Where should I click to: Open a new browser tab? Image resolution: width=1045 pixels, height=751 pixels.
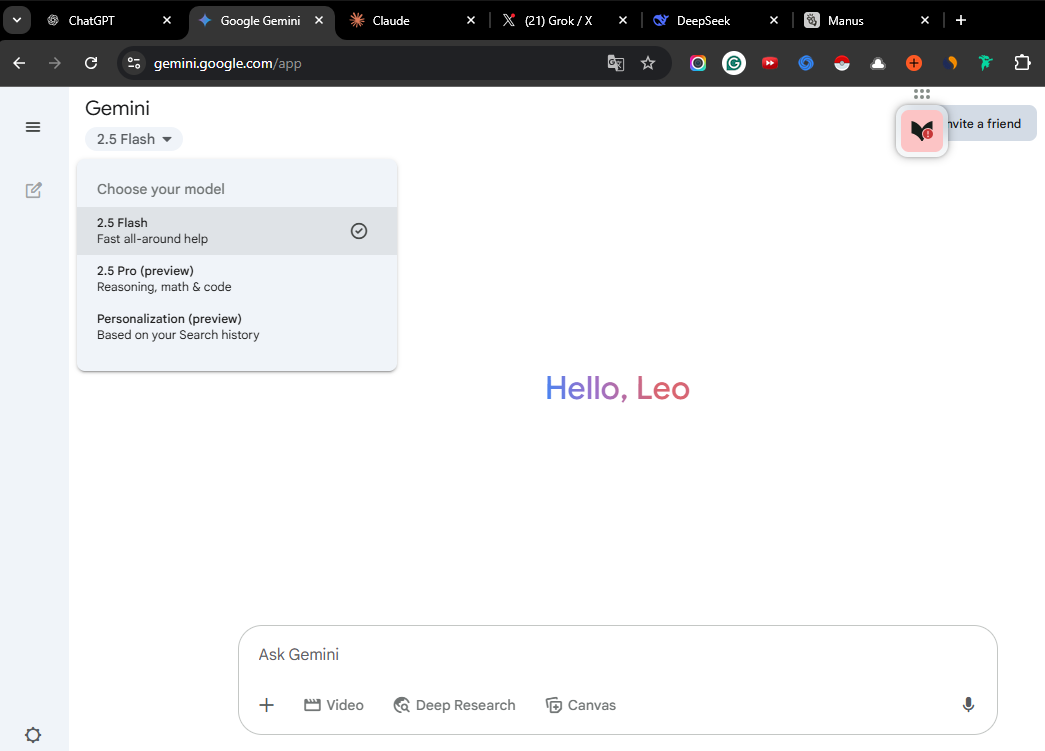[960, 21]
